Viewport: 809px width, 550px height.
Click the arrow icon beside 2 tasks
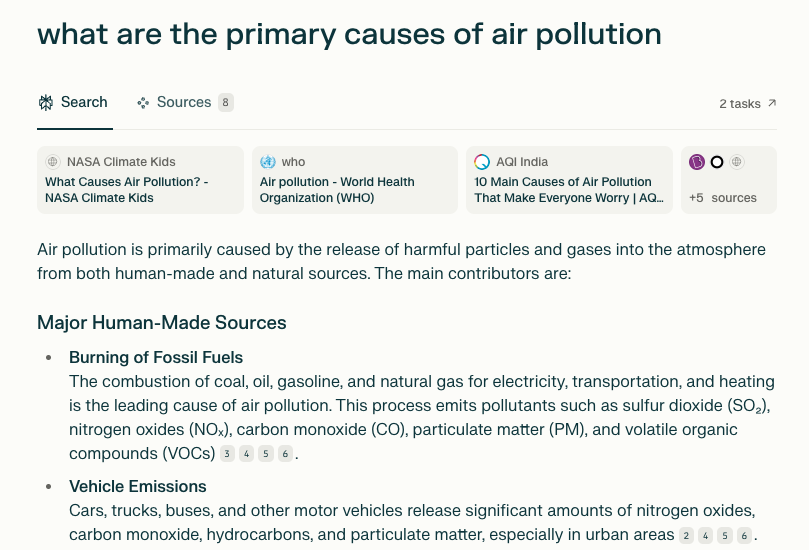coord(772,103)
